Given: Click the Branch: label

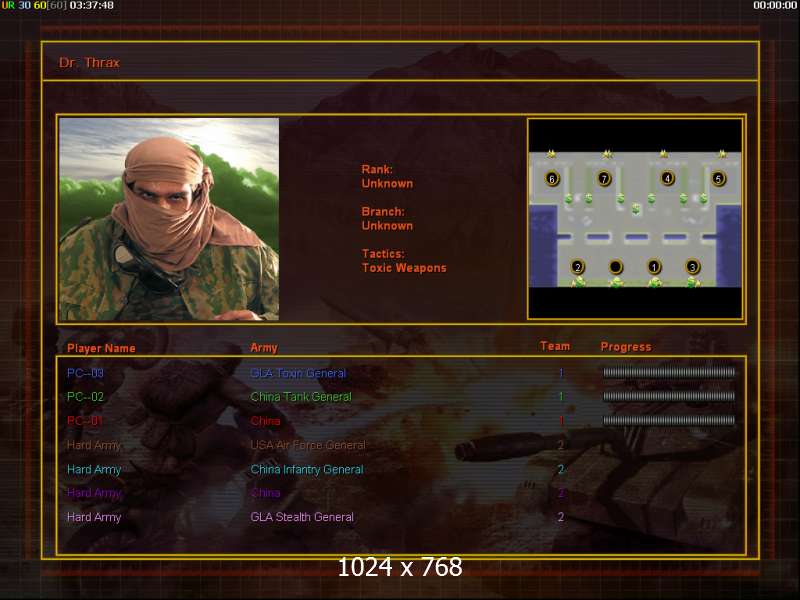Looking at the screenshot, I should (383, 212).
